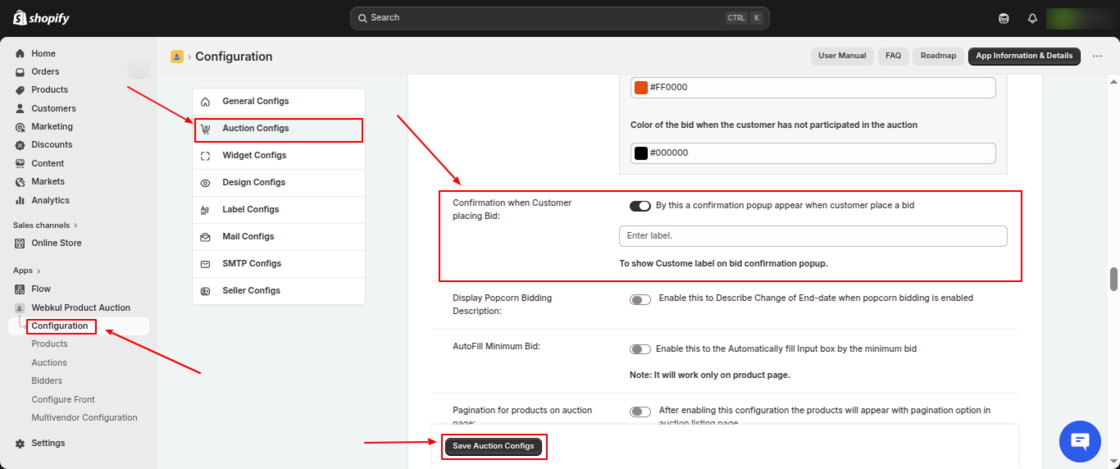This screenshot has height=469, width=1120.
Task: Open the Auctions submenu item
Action: click(x=49, y=363)
